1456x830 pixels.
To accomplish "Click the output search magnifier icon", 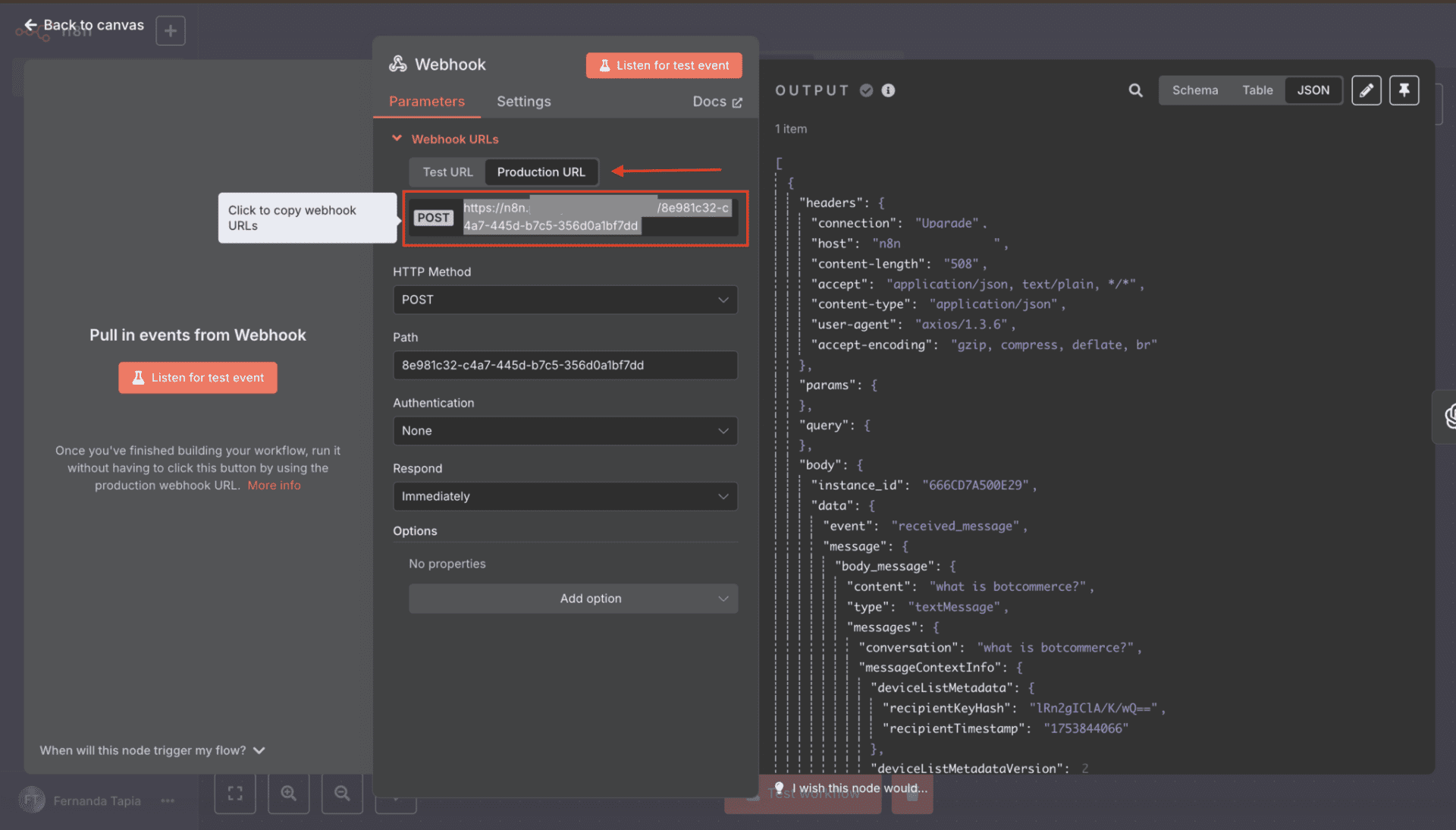I will [1135, 90].
